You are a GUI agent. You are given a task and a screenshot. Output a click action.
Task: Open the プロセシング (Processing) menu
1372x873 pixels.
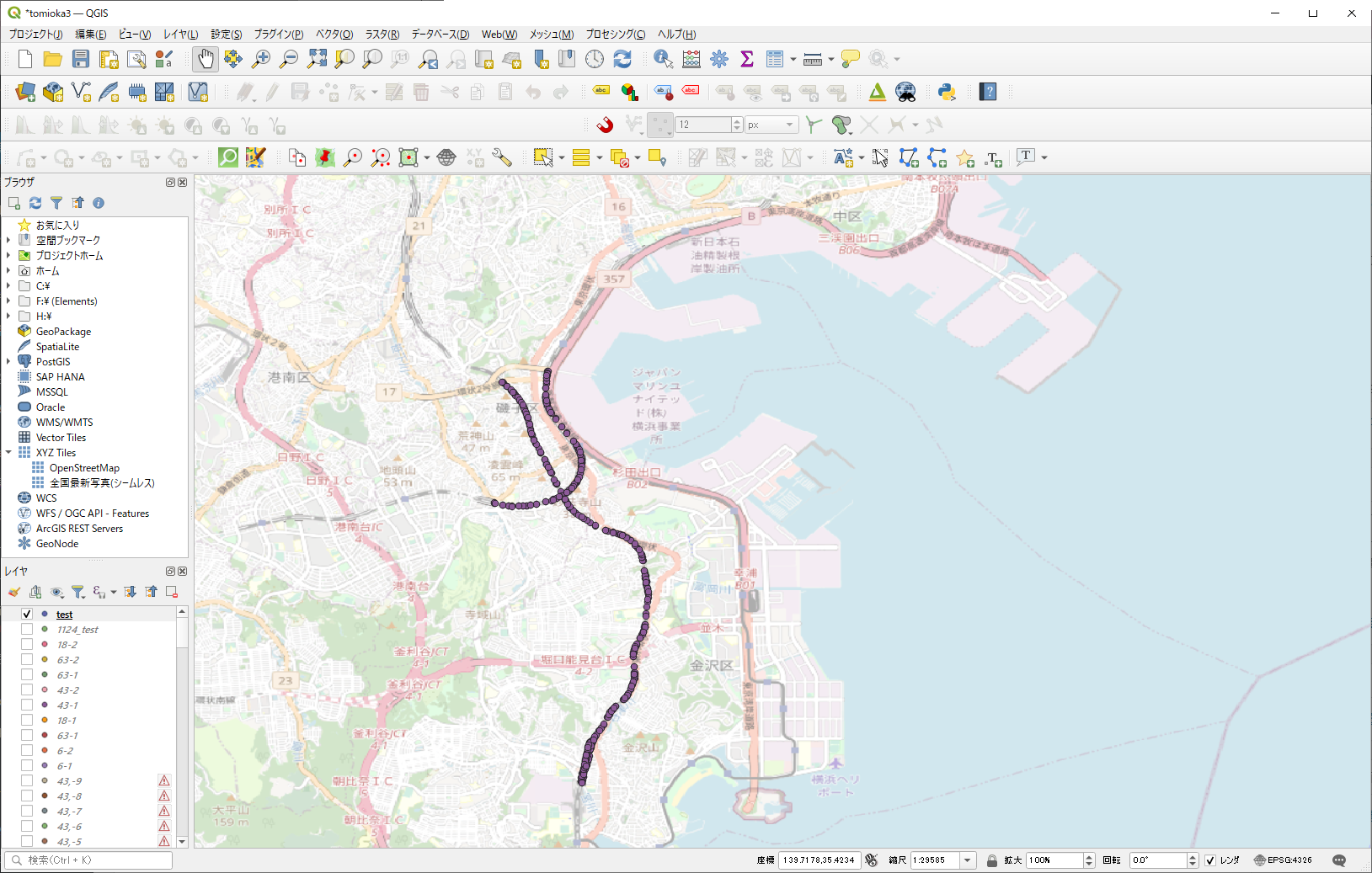click(615, 35)
